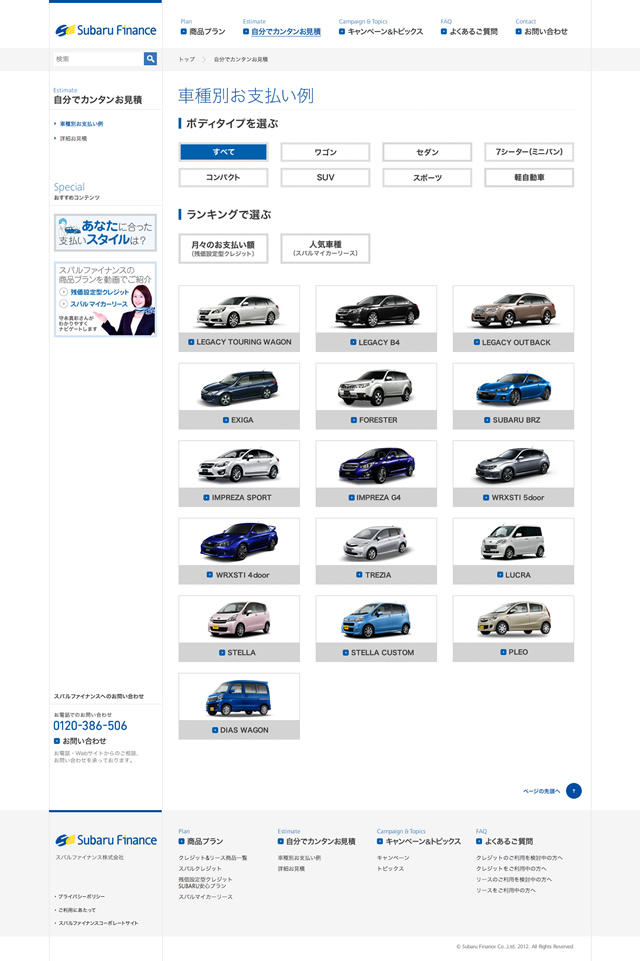Open the LEGACY OUTBACK car thumbnail
The width and height of the screenshot is (640, 961).
tap(514, 319)
